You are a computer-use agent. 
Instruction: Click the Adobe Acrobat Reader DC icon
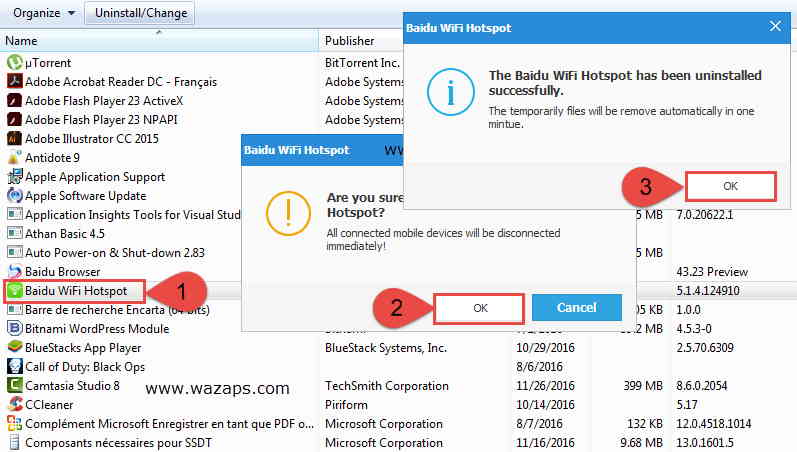[x=15, y=81]
